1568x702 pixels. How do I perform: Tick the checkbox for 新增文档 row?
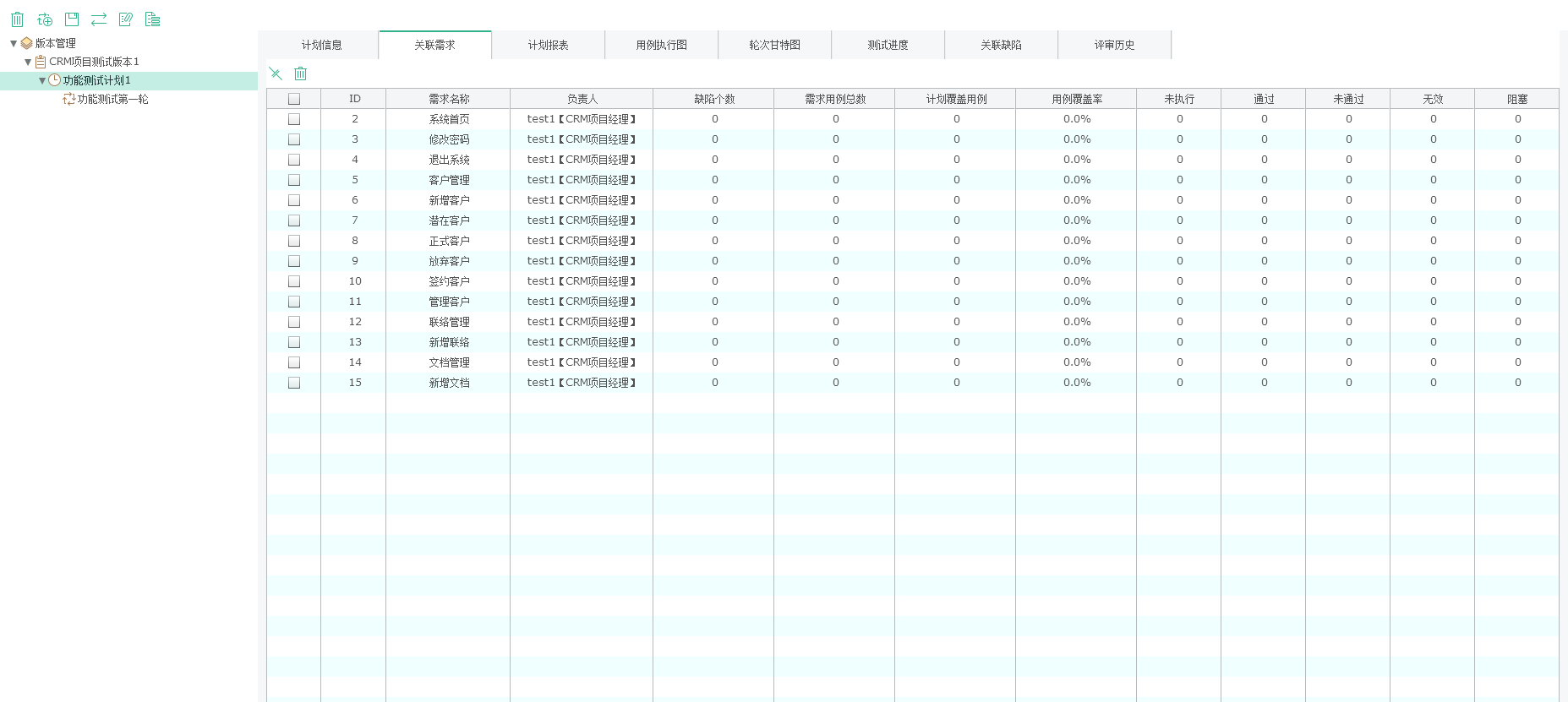click(294, 383)
